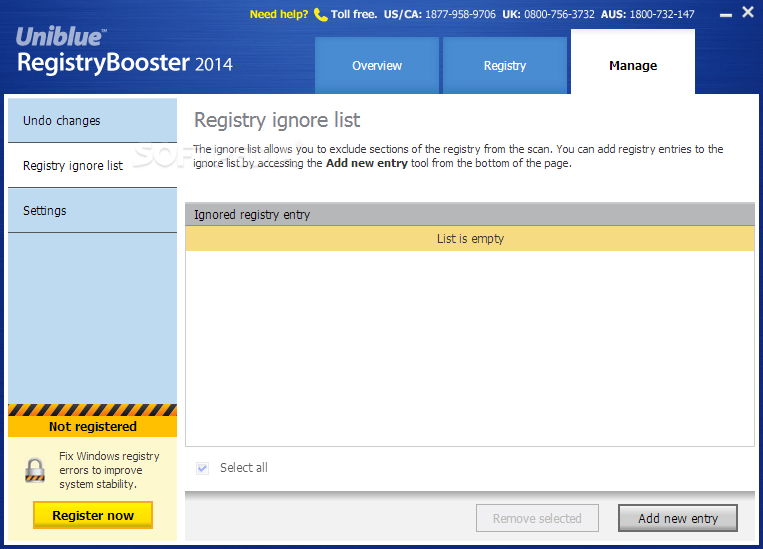Toggle the Select all checkbox
The height and width of the screenshot is (549, 763).
(x=202, y=468)
